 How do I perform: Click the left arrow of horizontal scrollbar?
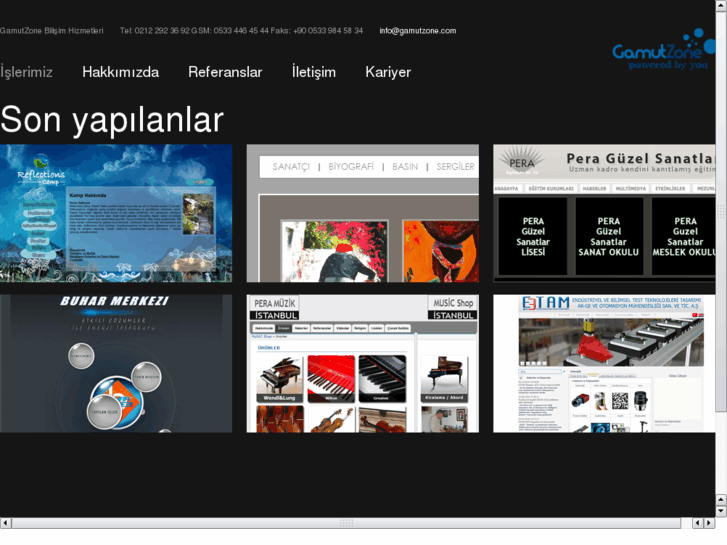(x=6, y=523)
